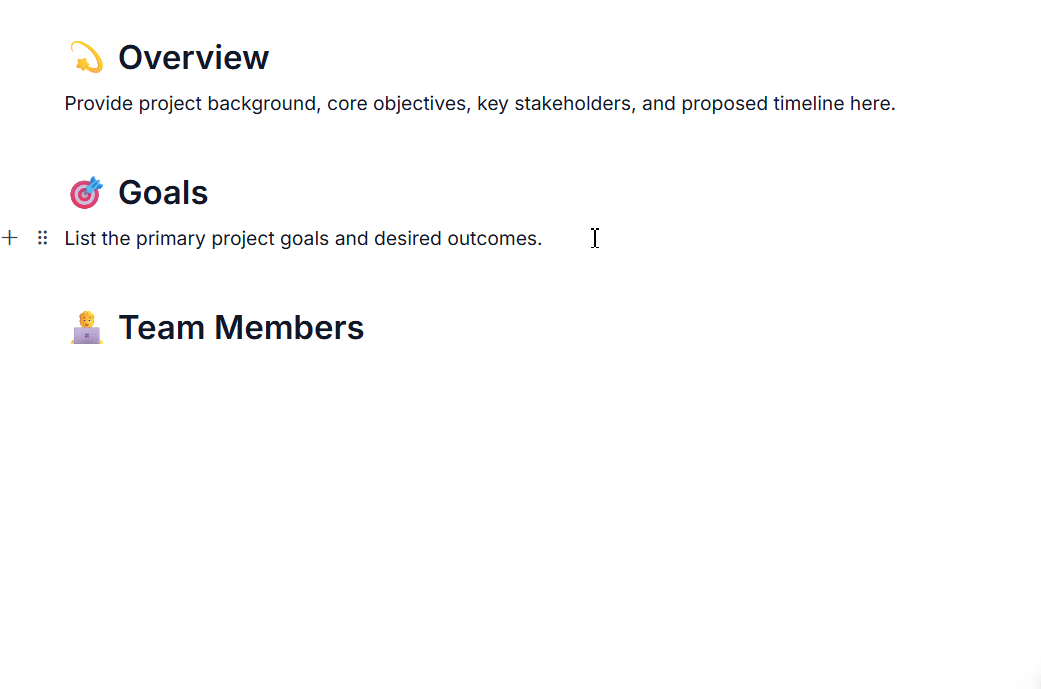Select the Overview heading text
Screen dimensions: 1041x689
pyautogui.click(x=193, y=57)
